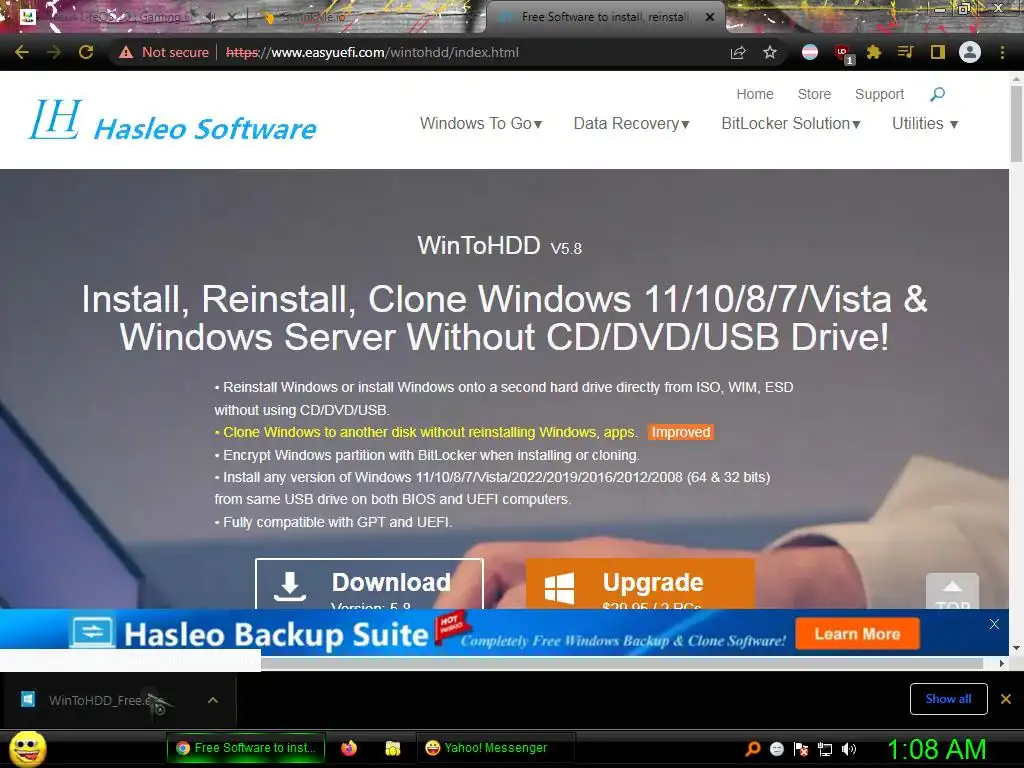The width and height of the screenshot is (1024, 768).
Task: Expand the Utilities menu
Action: [925, 123]
